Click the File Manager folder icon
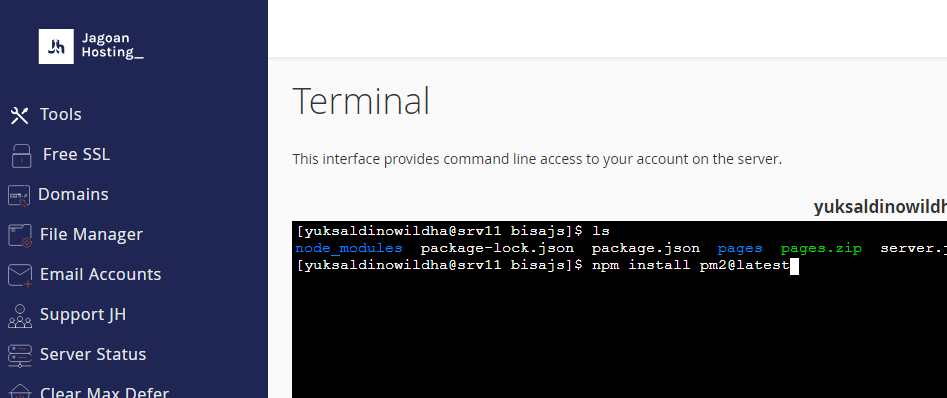Image resolution: width=947 pixels, height=398 pixels. (20, 235)
